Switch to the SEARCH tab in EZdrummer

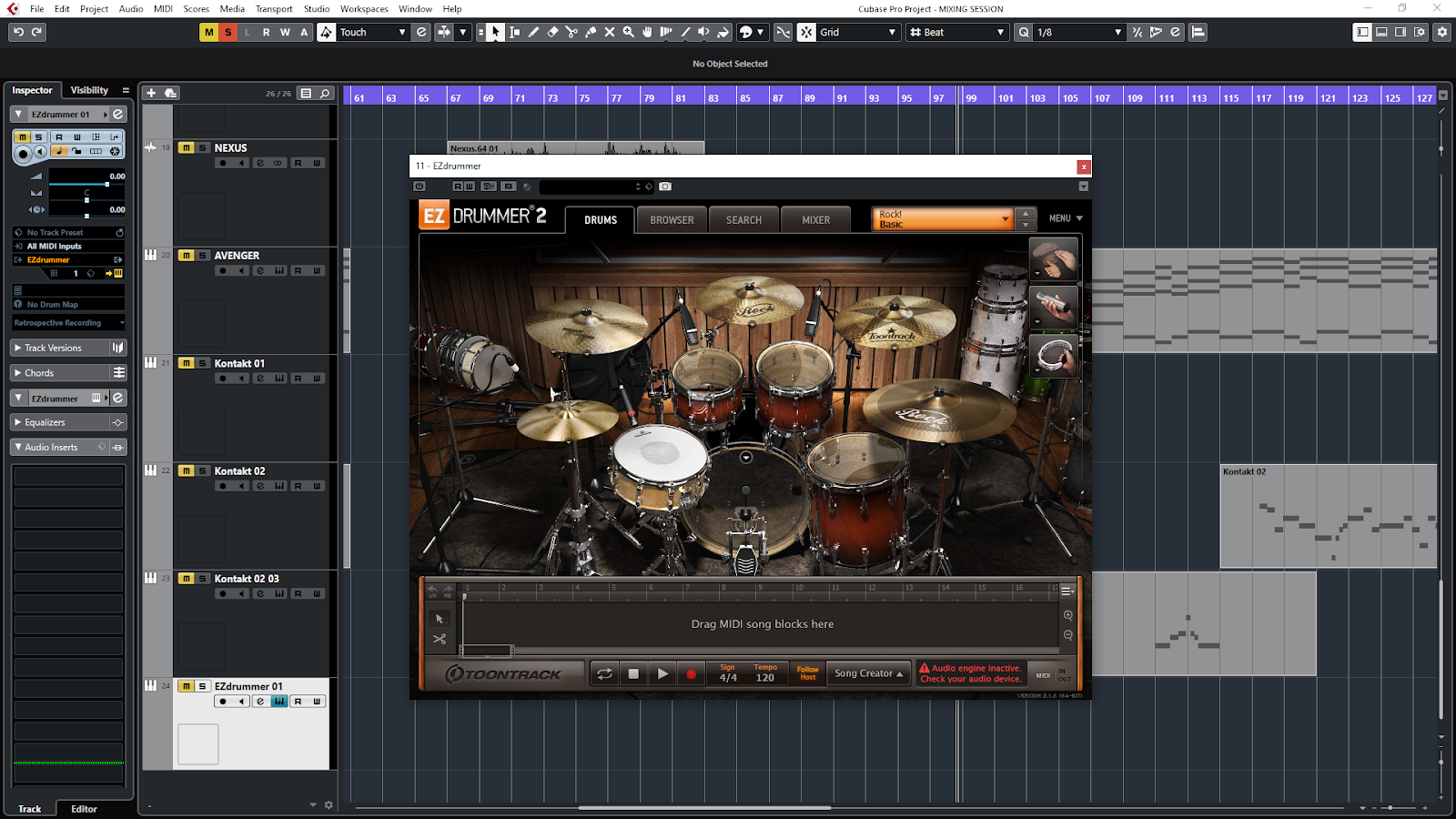[743, 219]
